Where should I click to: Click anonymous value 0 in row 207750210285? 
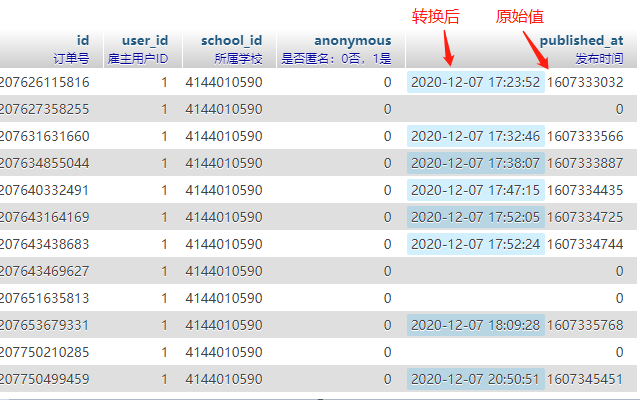pyautogui.click(x=387, y=352)
